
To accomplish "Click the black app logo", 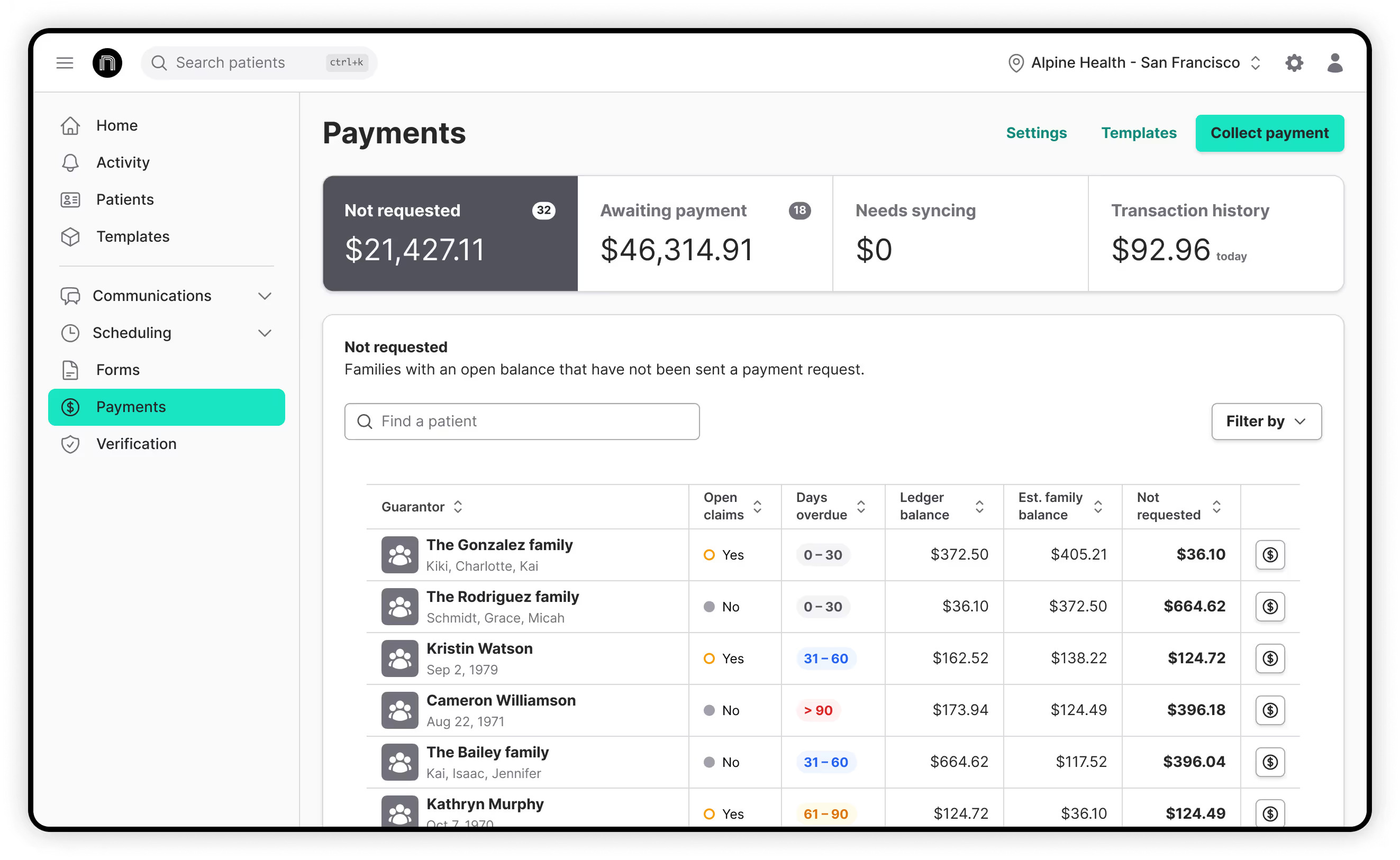I will click(107, 62).
